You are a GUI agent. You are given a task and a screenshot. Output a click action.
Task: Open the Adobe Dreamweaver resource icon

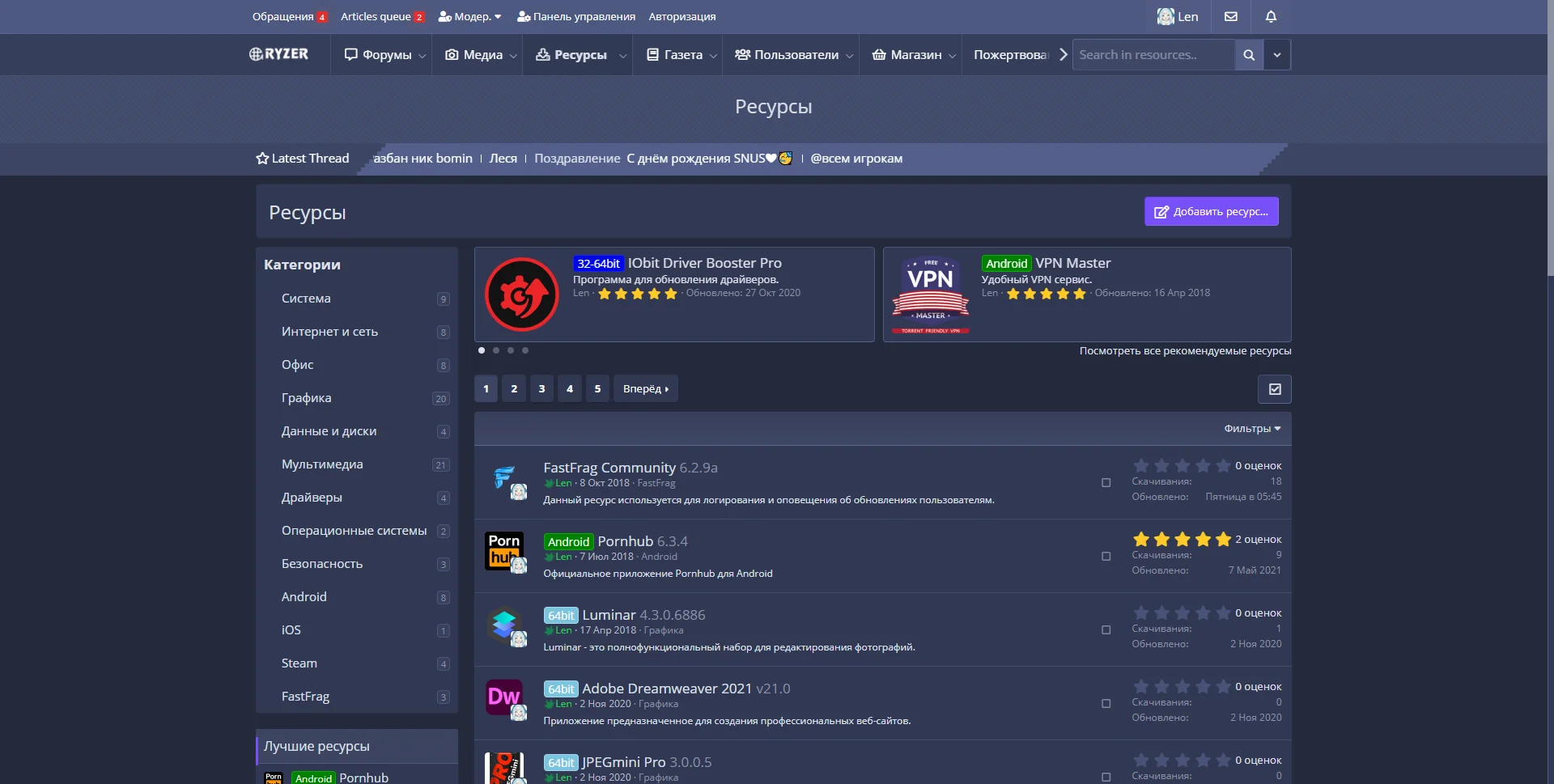[503, 697]
